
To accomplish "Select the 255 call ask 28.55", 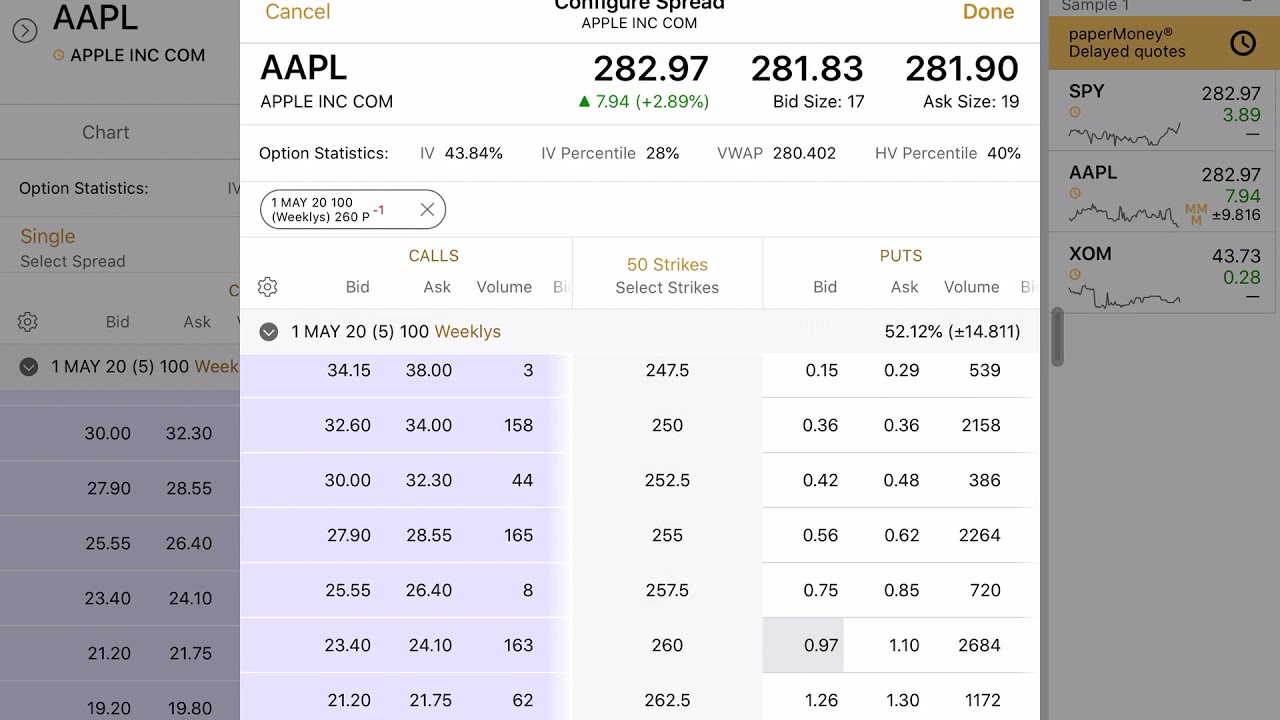I will tap(429, 535).
